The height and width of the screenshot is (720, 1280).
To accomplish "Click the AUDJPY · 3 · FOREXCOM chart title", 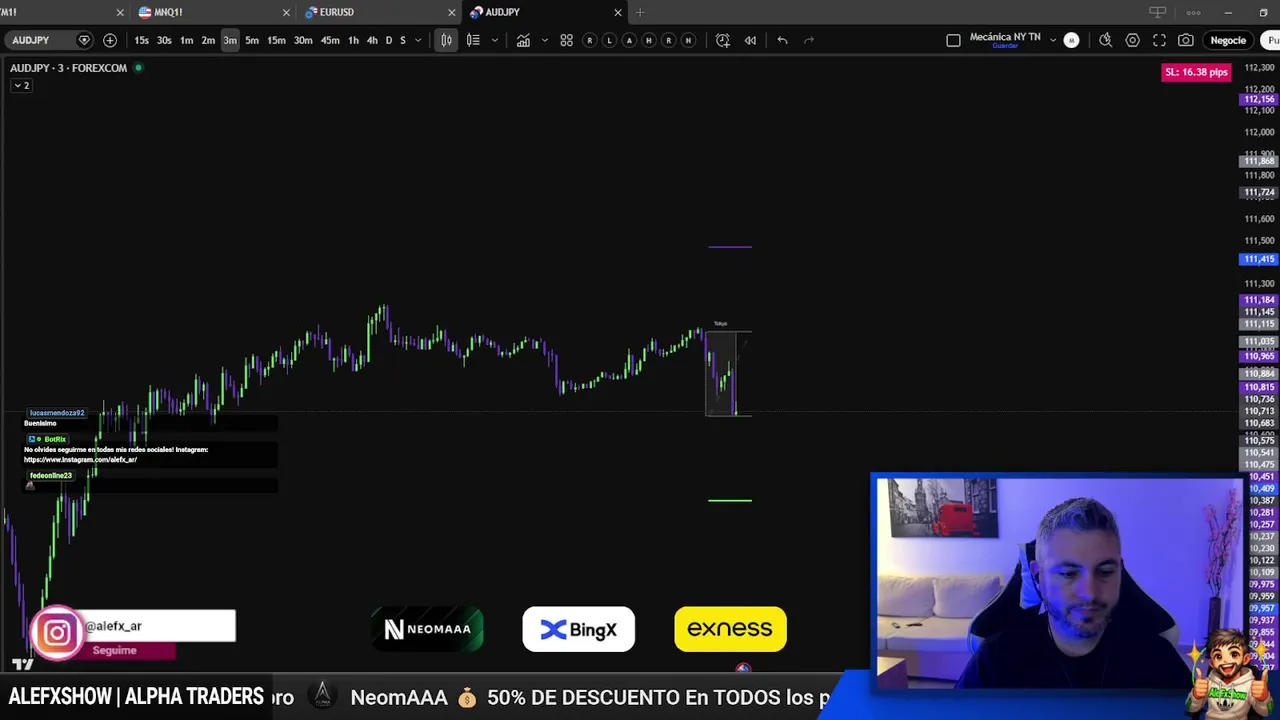I will coord(68,68).
